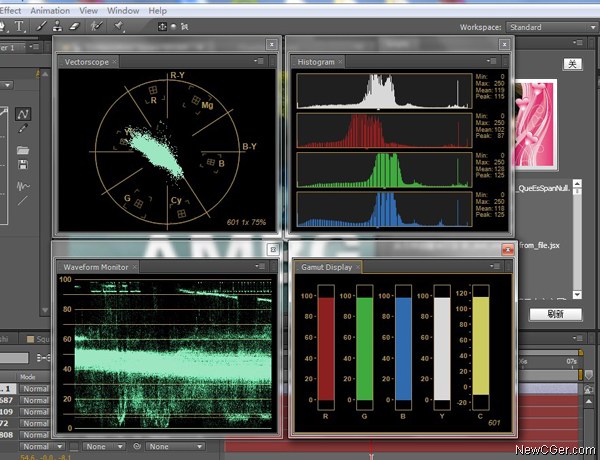
Task: Click the pick whip spiral icon
Action: 137,446
